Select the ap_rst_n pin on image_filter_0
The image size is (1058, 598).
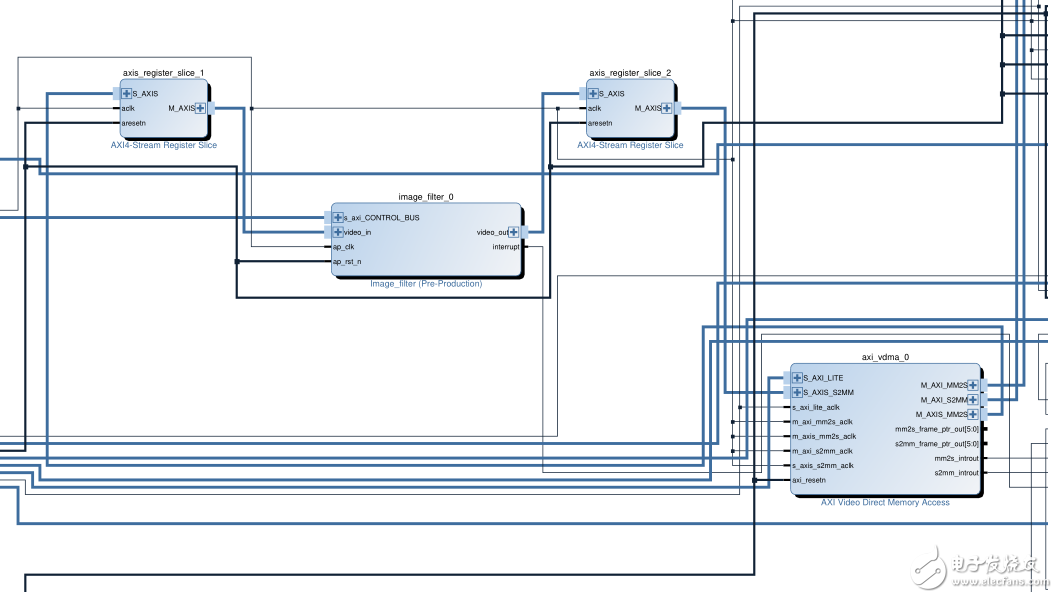(347, 262)
